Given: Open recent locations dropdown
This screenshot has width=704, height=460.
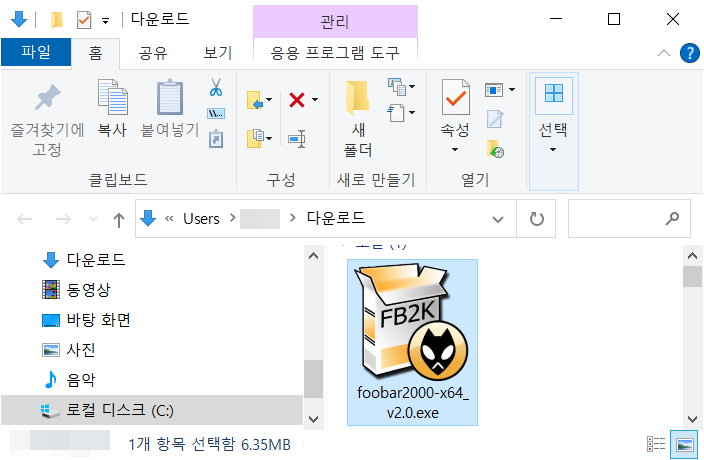Looking at the screenshot, I should 93,219.
